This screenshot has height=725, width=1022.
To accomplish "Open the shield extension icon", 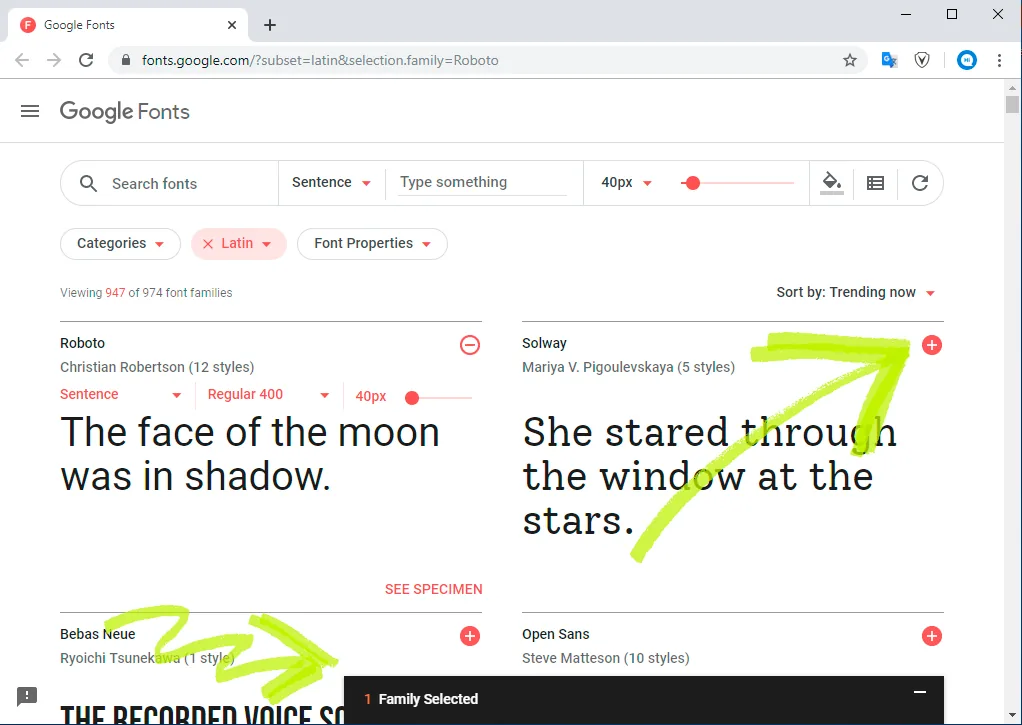I will 922,61.
